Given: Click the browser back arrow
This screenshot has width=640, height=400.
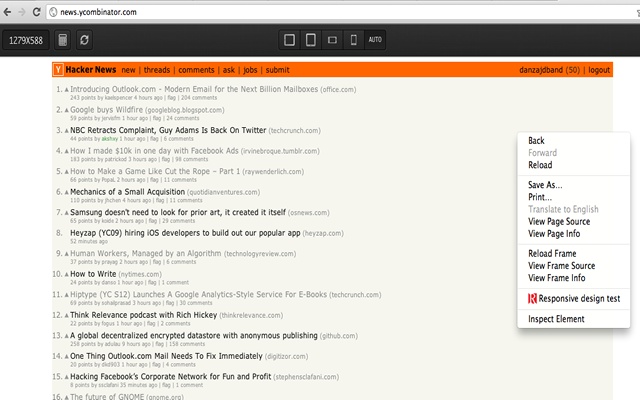Looking at the screenshot, I should point(7,12).
